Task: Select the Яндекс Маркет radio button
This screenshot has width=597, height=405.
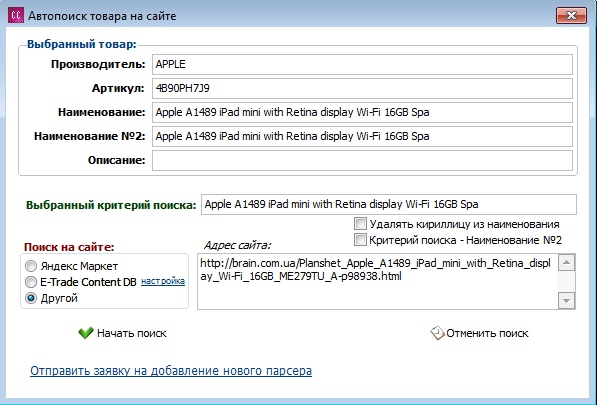Action: [x=31, y=266]
